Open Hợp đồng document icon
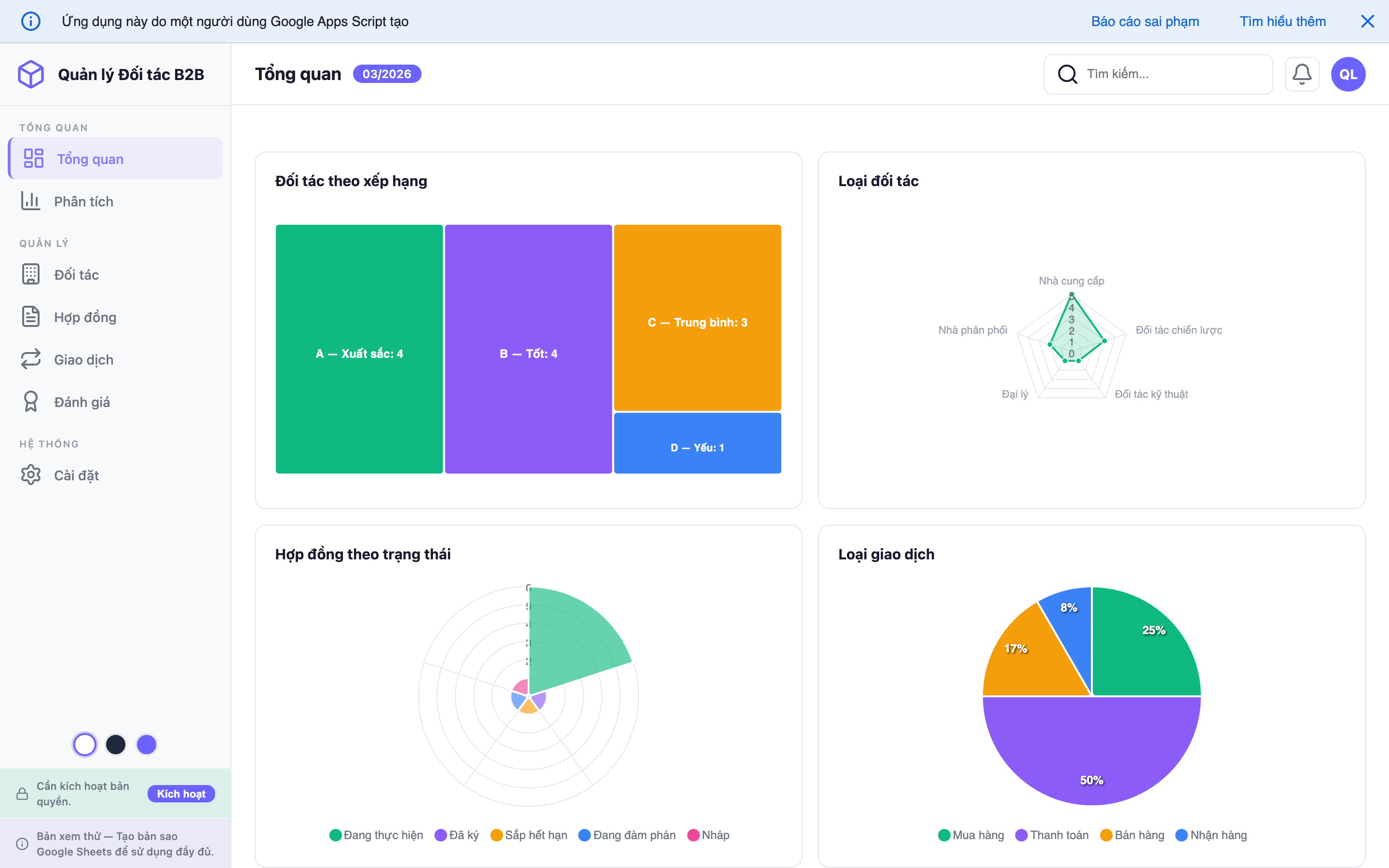 (x=31, y=317)
